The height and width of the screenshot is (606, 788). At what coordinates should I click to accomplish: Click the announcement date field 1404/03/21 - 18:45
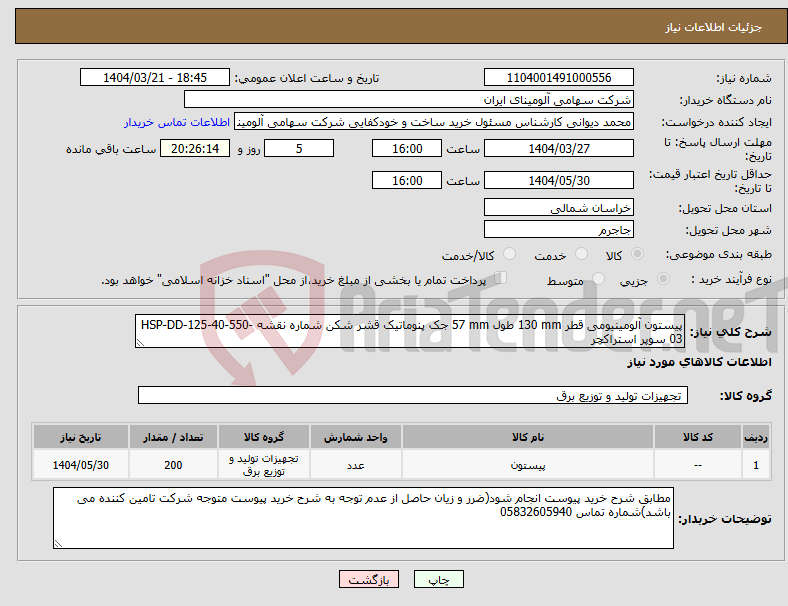point(155,77)
